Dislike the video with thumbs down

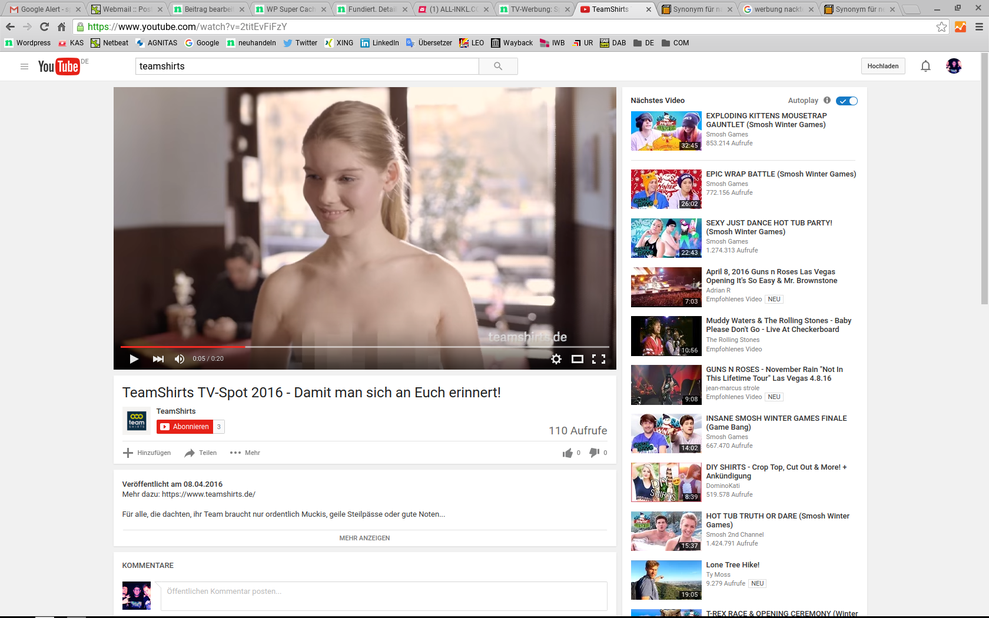tap(594, 453)
